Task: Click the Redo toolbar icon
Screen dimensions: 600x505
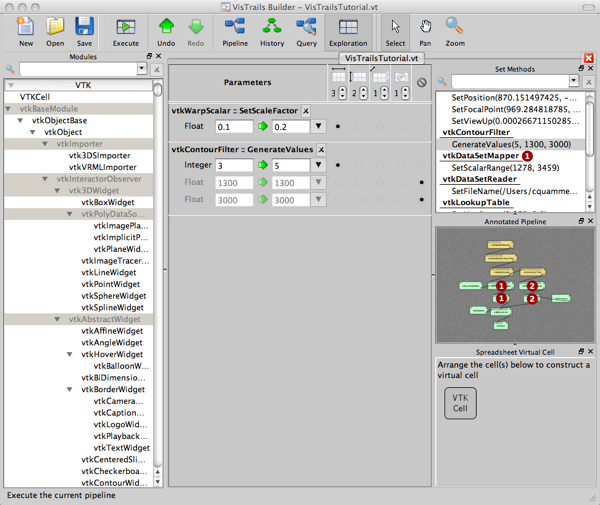Action: point(196,32)
